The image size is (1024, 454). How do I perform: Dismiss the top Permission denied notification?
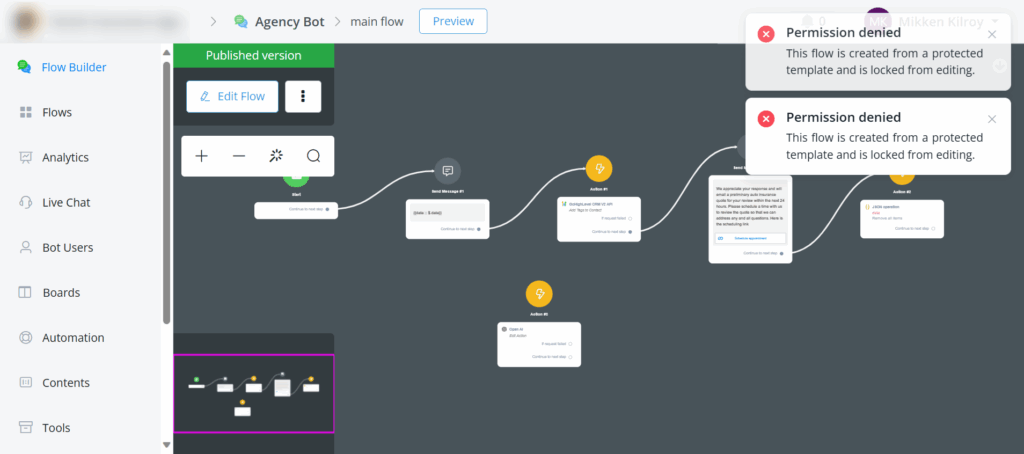click(992, 34)
